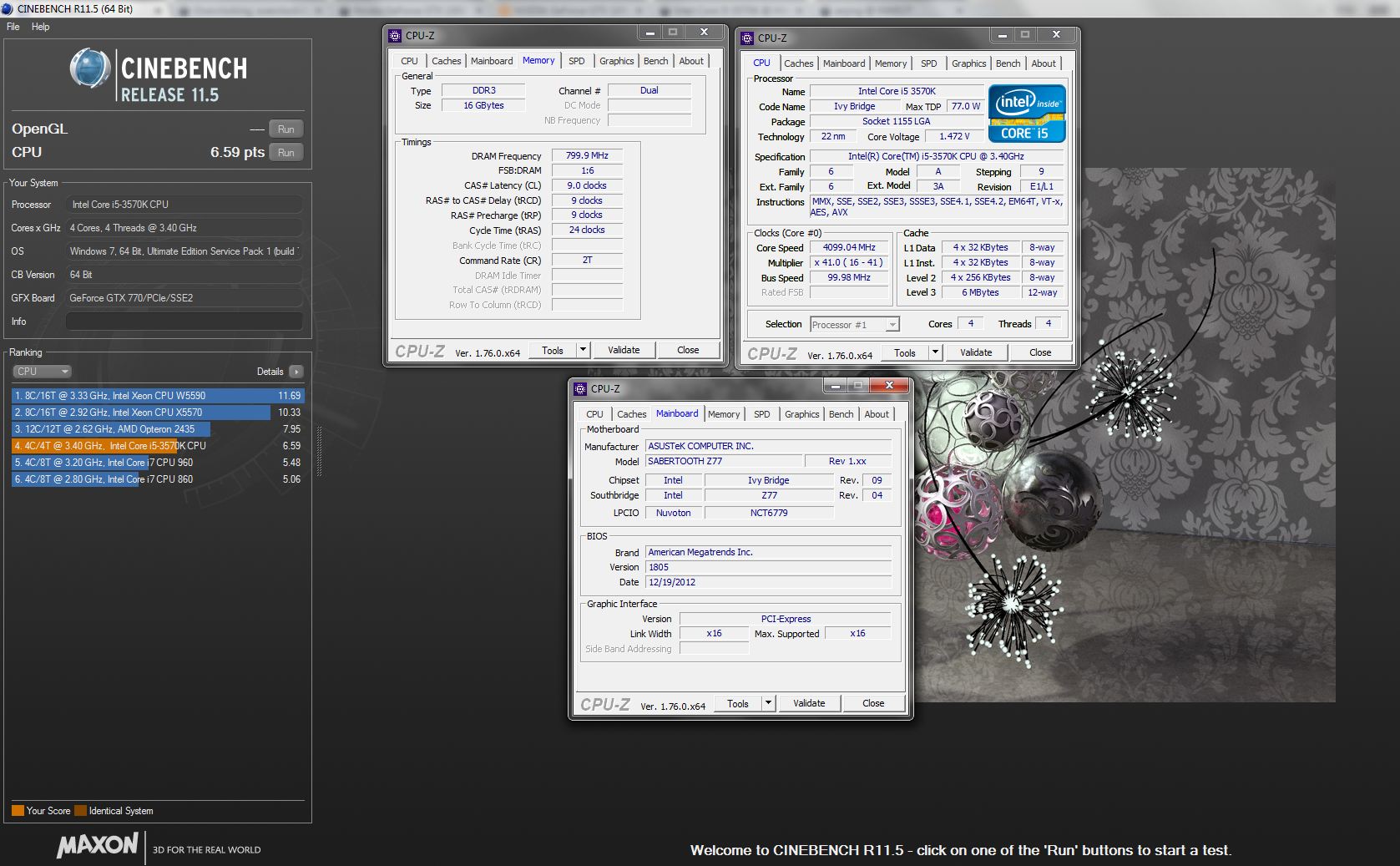Click Close button in CPU tab CPU-Z window
The width and height of the screenshot is (1400, 866).
(x=1040, y=353)
